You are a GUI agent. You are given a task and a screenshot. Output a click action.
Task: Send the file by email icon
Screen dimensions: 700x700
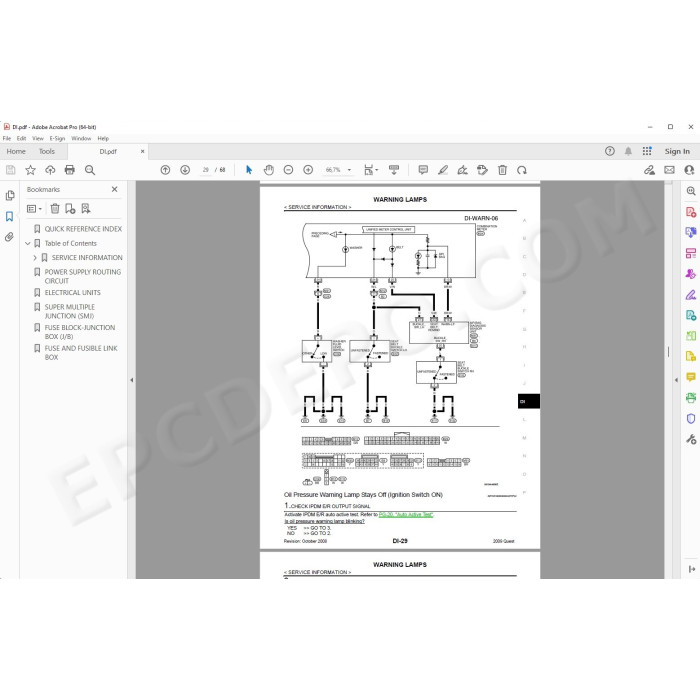click(669, 170)
